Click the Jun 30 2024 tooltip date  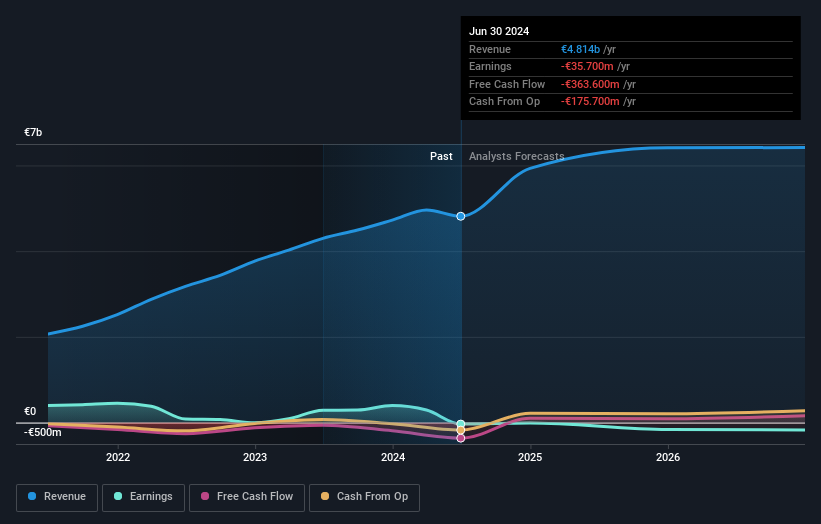pos(499,31)
